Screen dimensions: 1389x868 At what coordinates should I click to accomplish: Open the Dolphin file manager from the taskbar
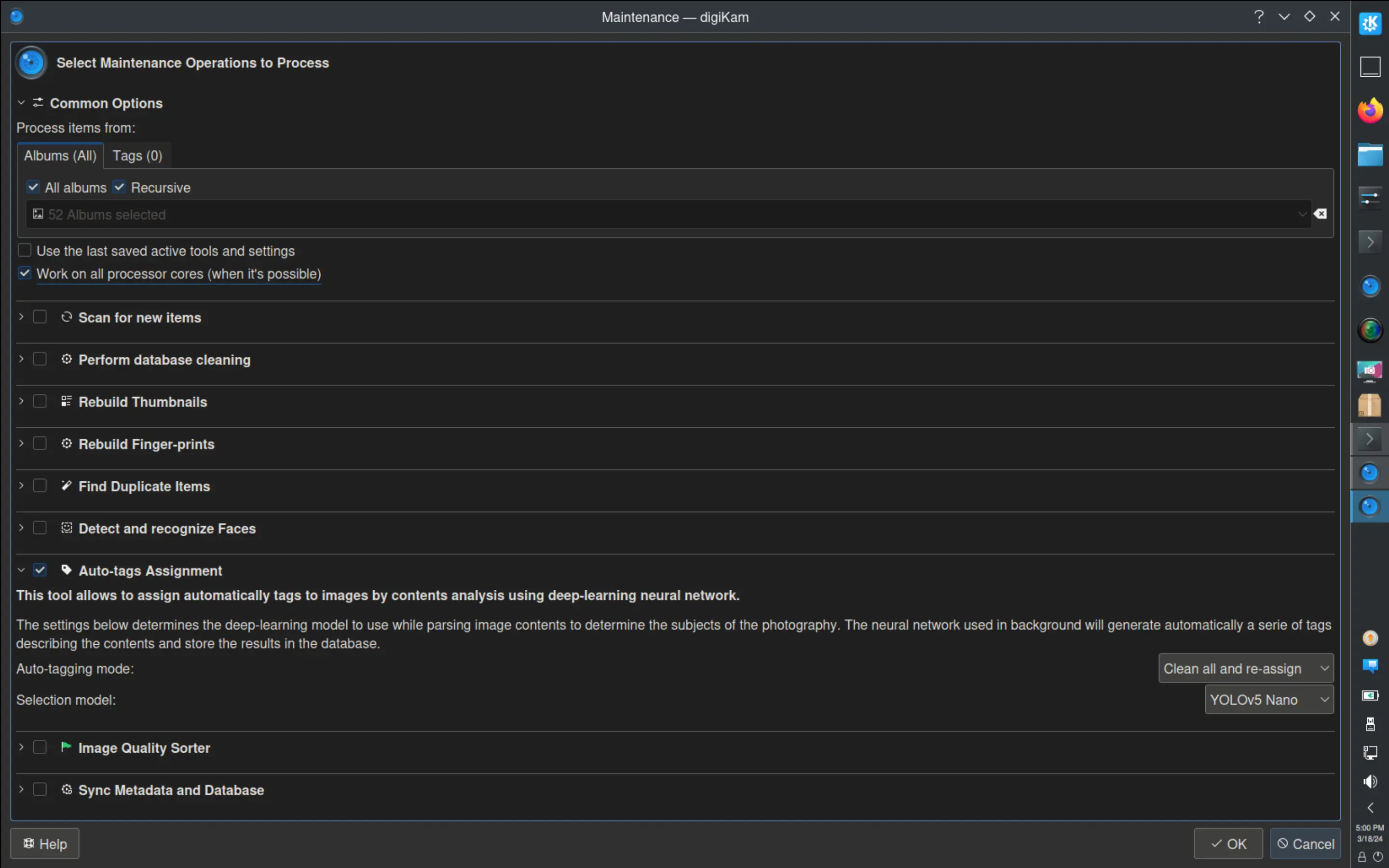coord(1370,154)
